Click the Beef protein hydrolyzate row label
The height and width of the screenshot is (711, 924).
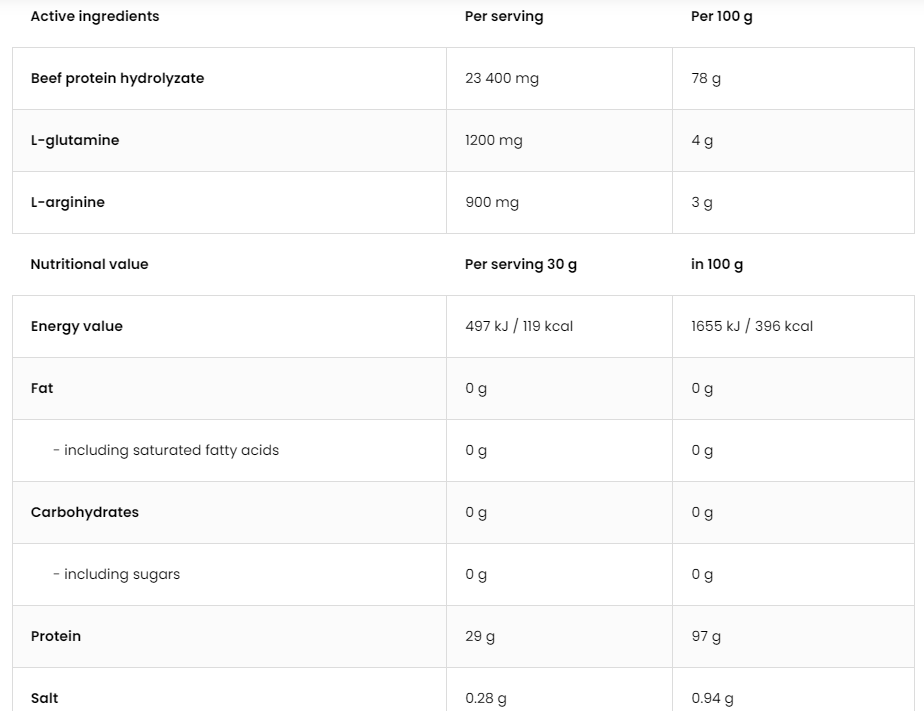tap(117, 78)
